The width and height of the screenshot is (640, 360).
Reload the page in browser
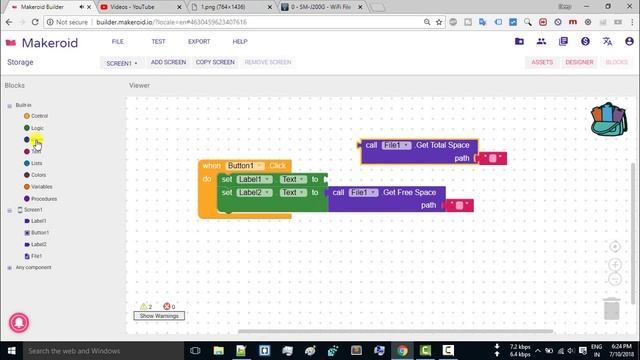pyautogui.click(x=35, y=22)
